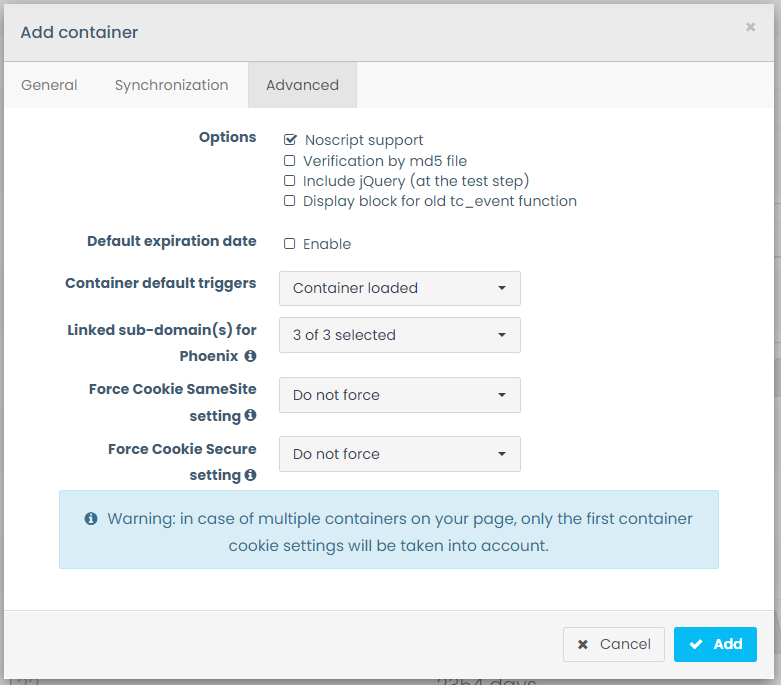This screenshot has width=781, height=685.
Task: Enable Verification by md5 file
Action: [x=290, y=161]
